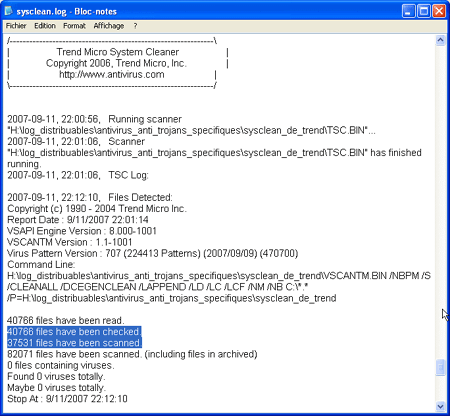The height and width of the screenshot is (416, 450).
Task: Click empty scrollbar track above the thumb
Action: tap(440, 200)
